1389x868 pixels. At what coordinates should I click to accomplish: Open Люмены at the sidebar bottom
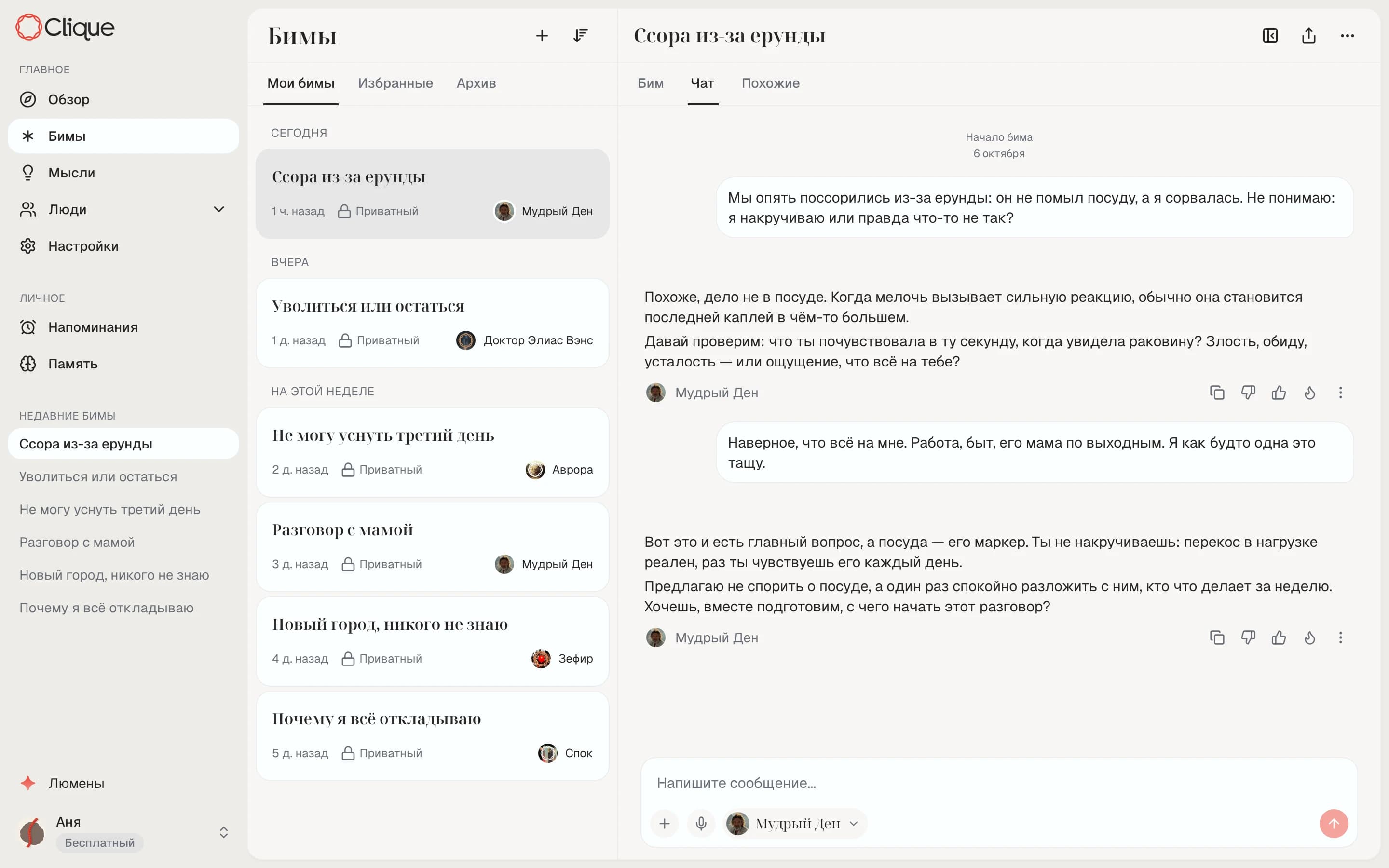123,783
